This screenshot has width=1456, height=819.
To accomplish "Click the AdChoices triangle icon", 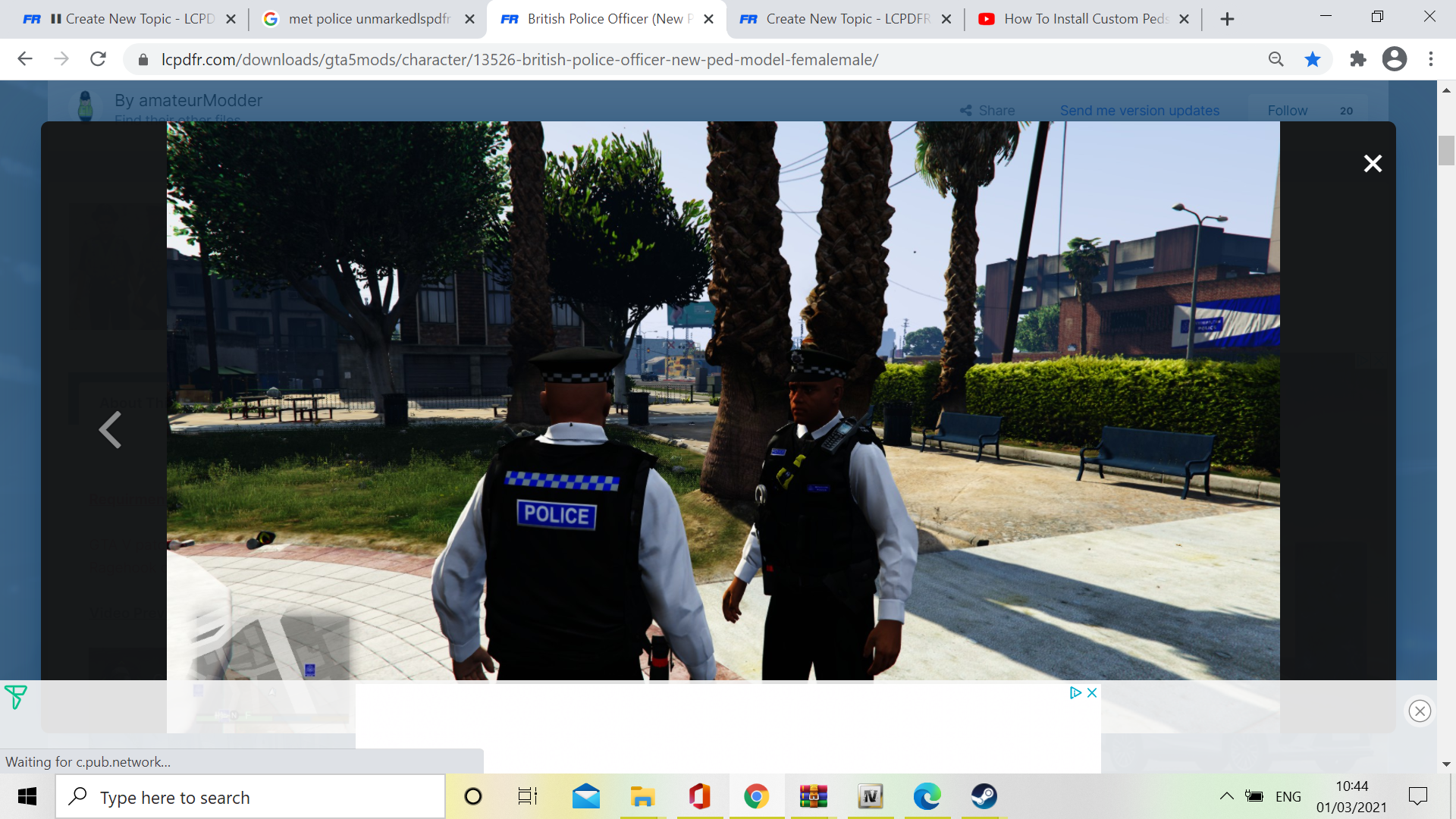I will click(x=1075, y=692).
